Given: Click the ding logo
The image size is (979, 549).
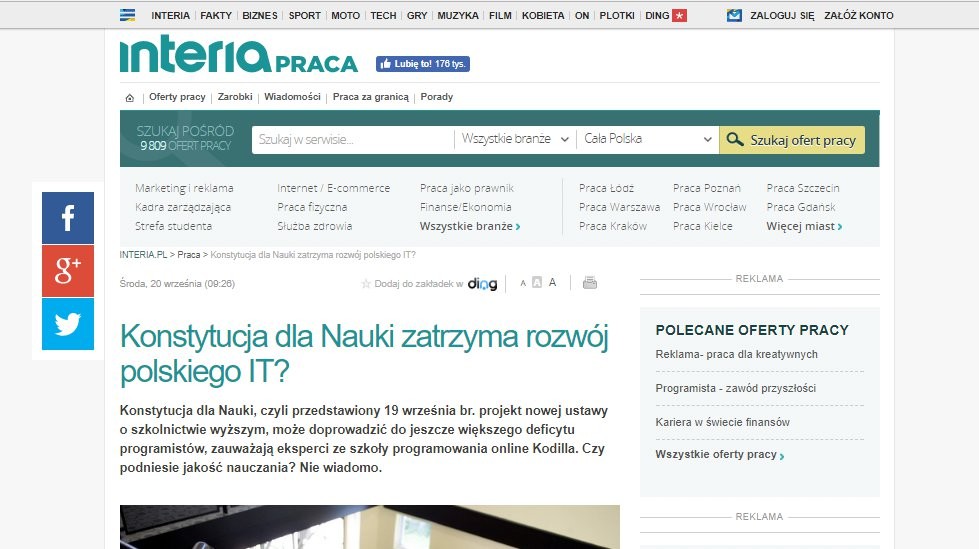Looking at the screenshot, I should point(483,284).
